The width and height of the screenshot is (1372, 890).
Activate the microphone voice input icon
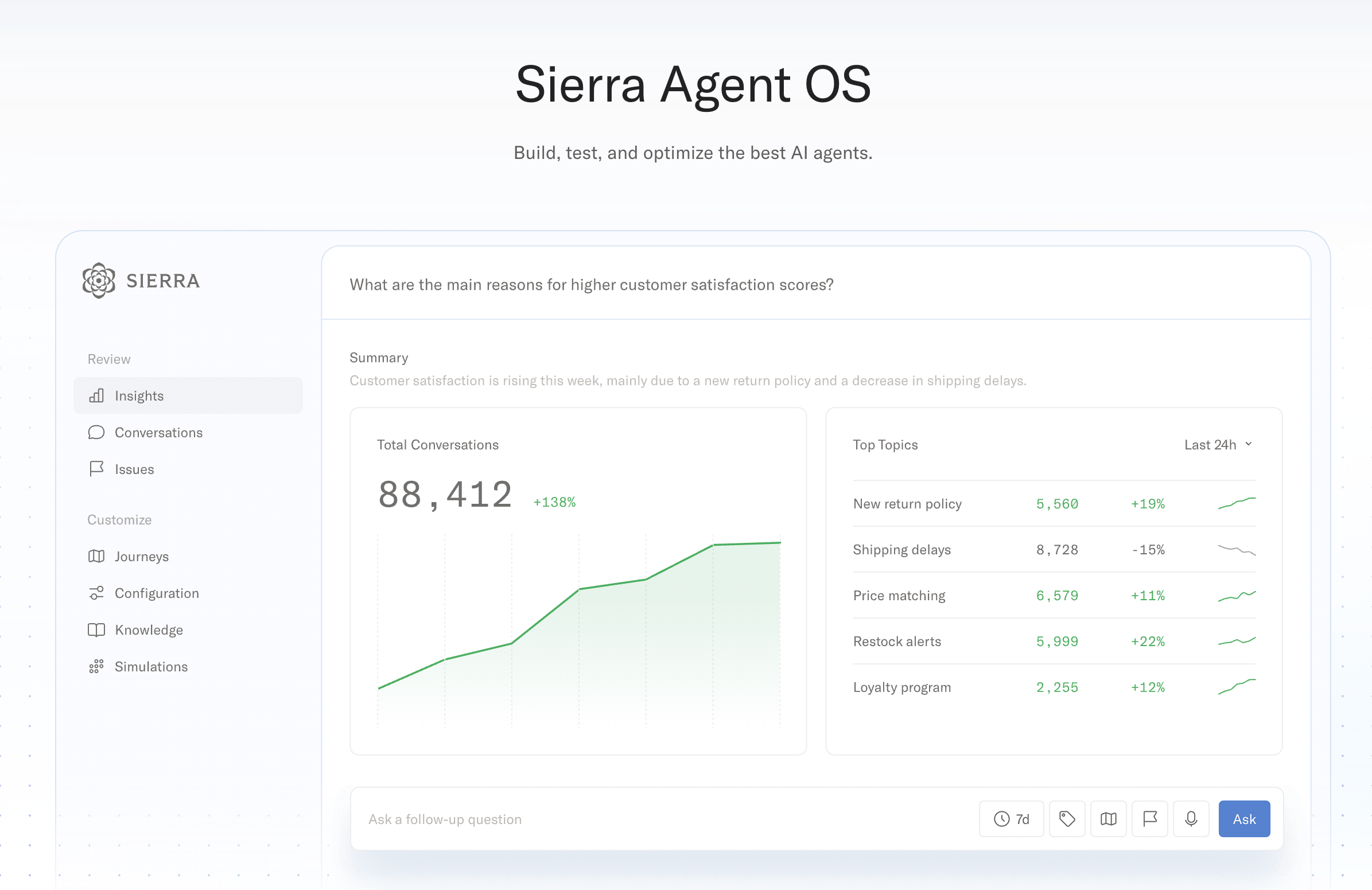pos(1191,818)
